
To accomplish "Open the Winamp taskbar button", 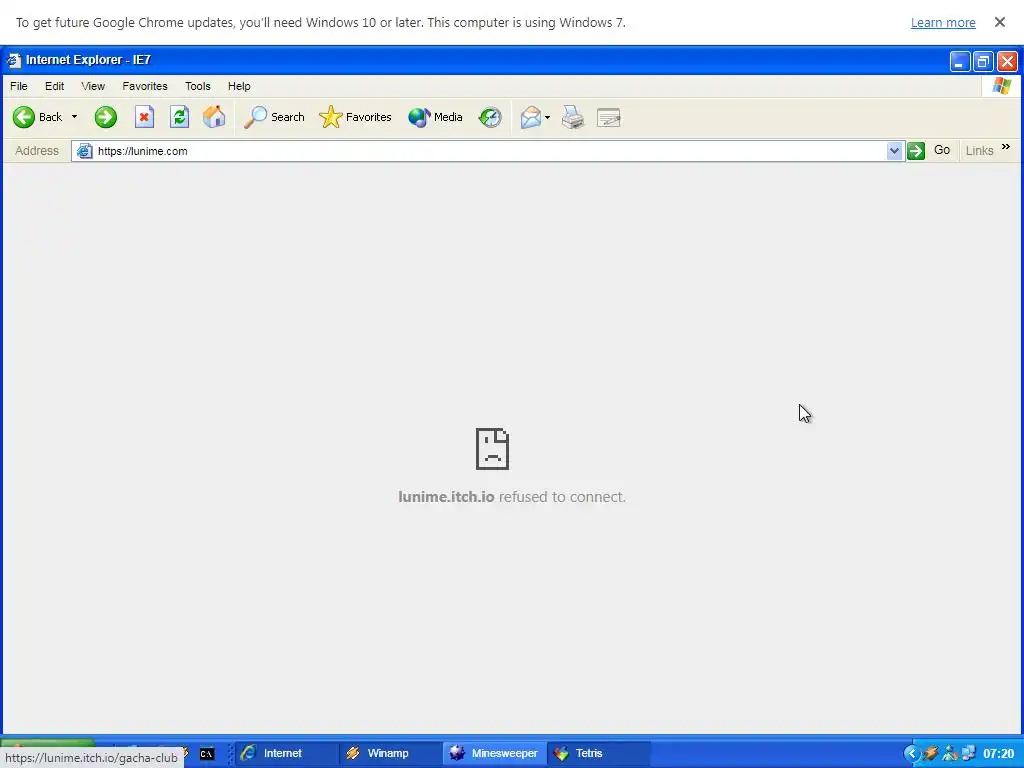I will [389, 753].
